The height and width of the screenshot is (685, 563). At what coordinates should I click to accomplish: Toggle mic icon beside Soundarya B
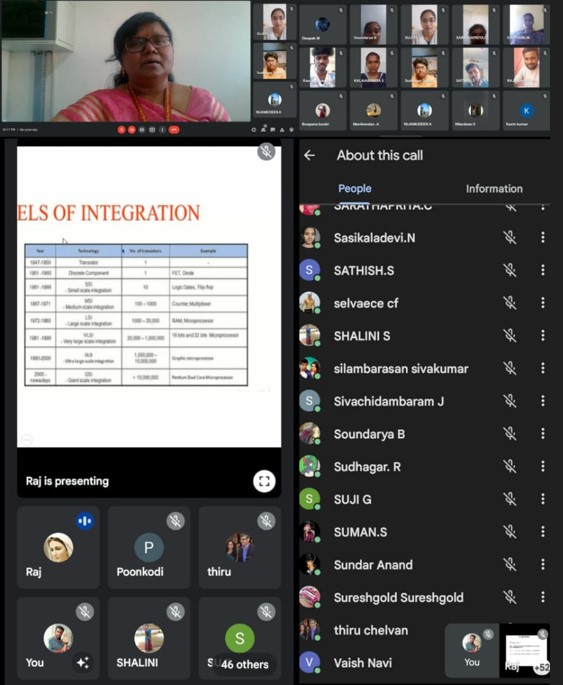point(509,434)
